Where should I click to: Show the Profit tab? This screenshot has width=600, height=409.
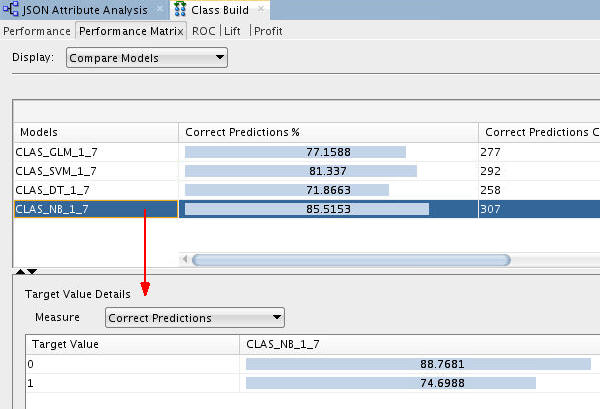(x=269, y=31)
